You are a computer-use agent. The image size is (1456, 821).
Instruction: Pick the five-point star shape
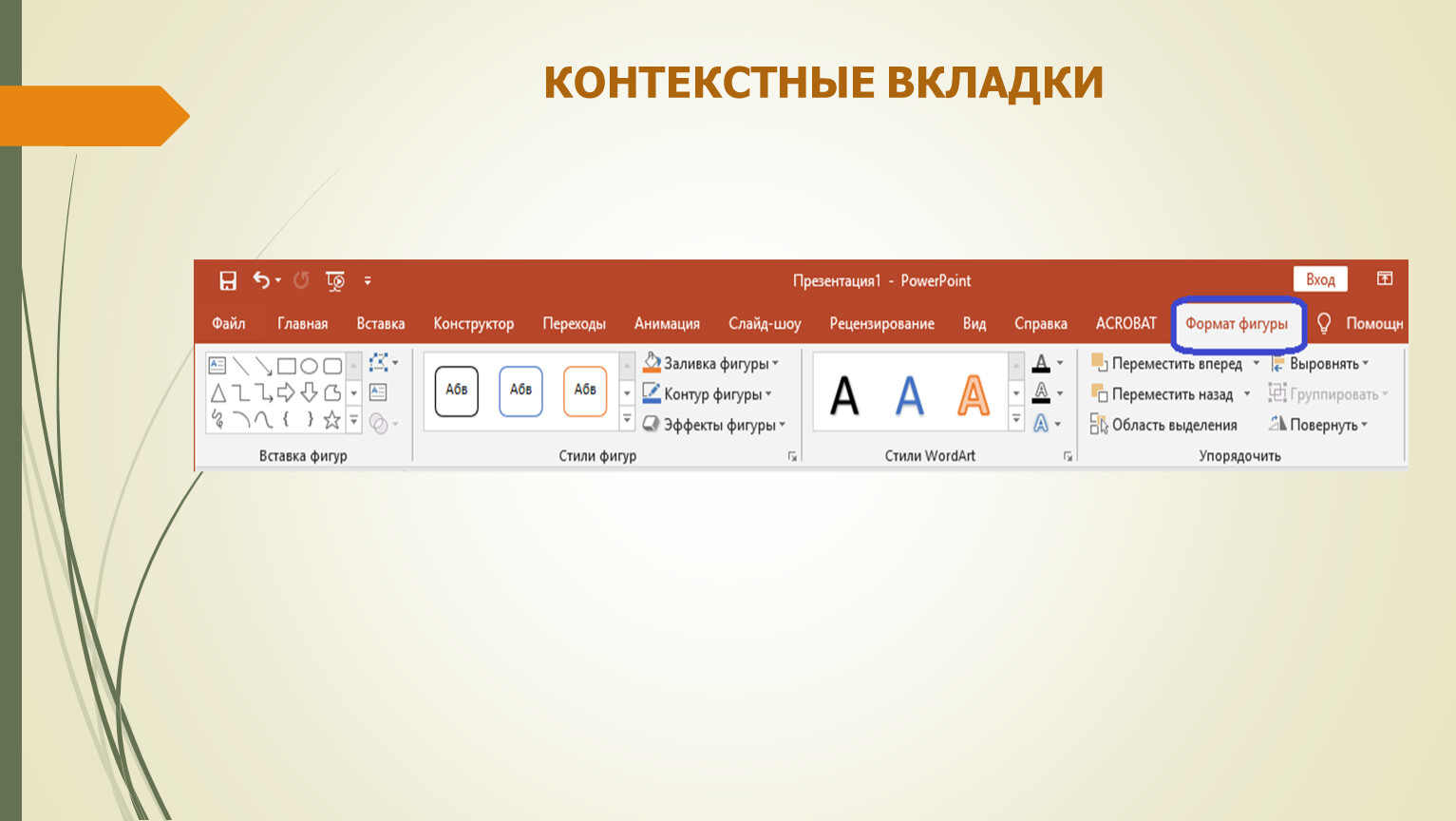(331, 419)
